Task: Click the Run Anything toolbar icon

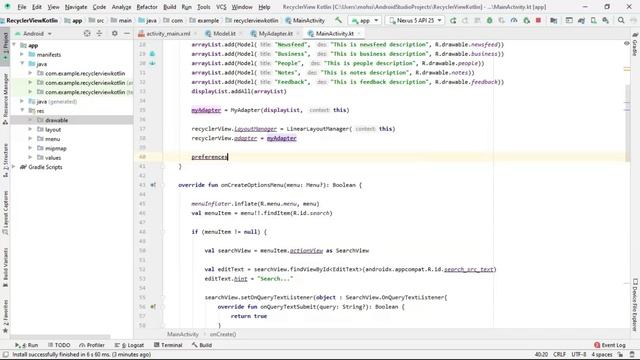Action: [x=569, y=20]
